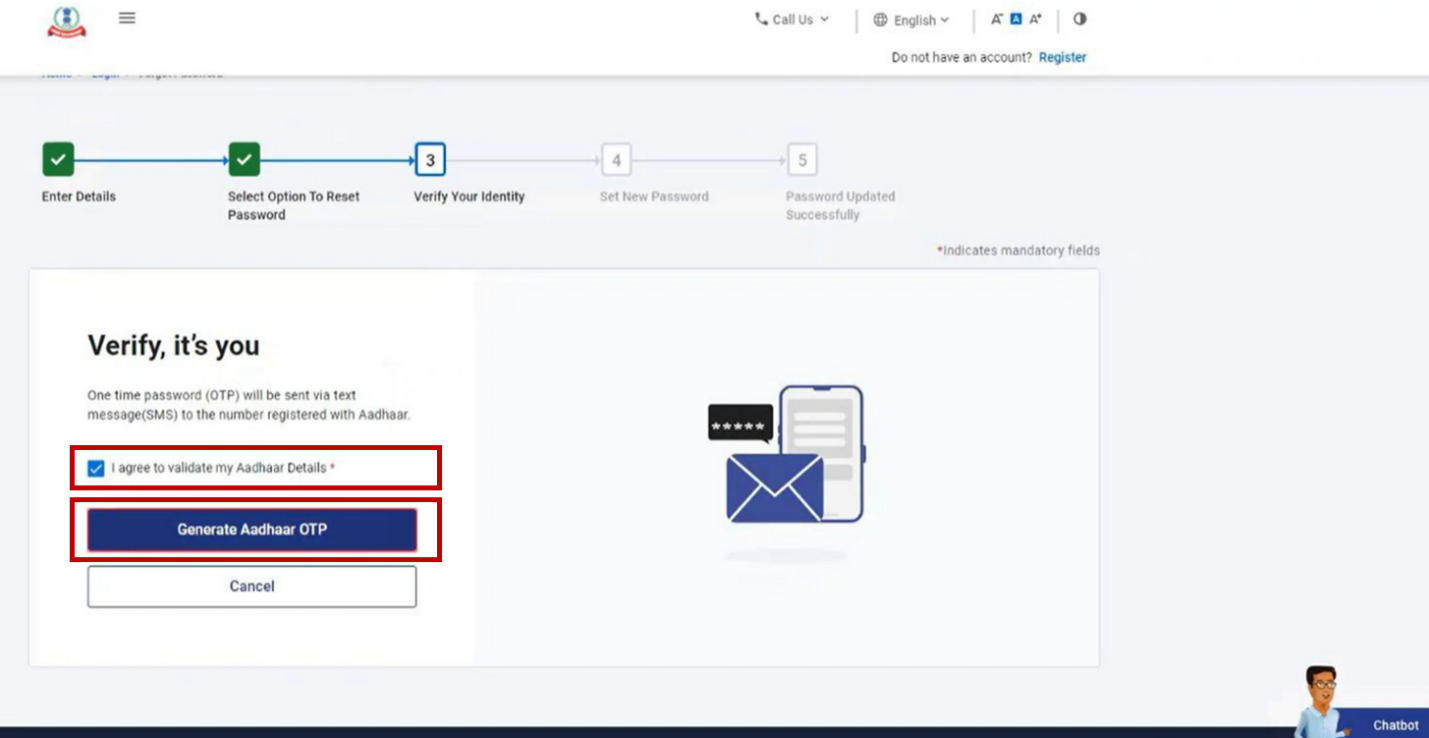Screen dimensions: 1429x738
Task: Open the Chatbot assistant
Action: pyautogui.click(x=1394, y=725)
